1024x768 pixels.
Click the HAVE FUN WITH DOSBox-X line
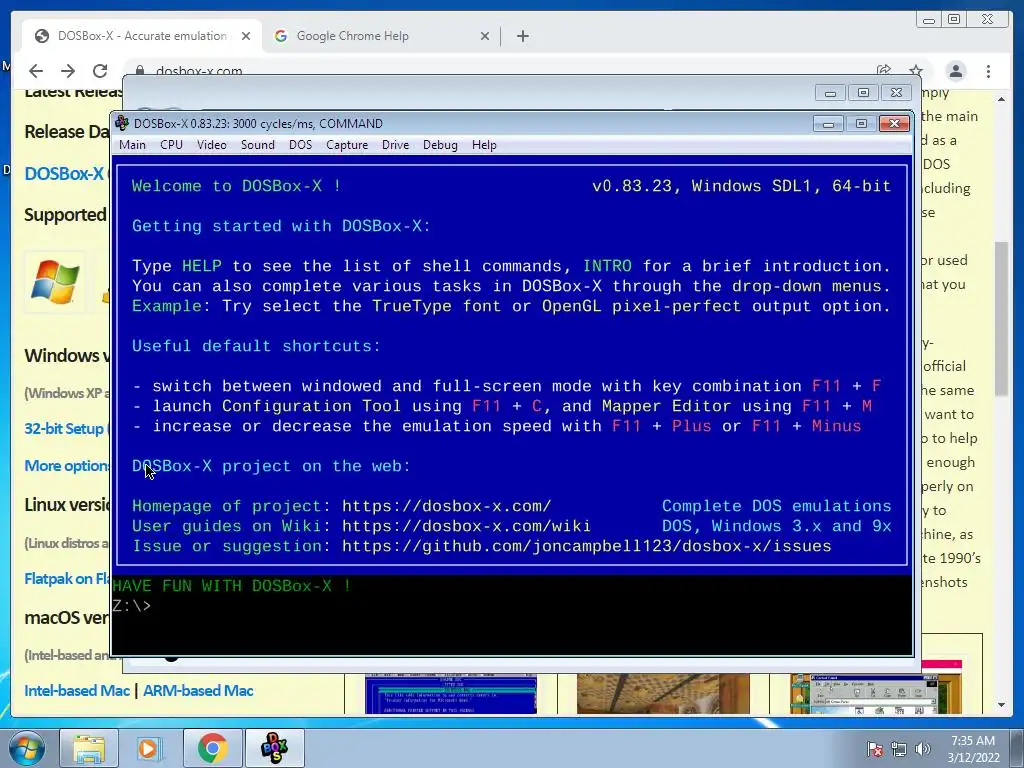pyautogui.click(x=232, y=586)
